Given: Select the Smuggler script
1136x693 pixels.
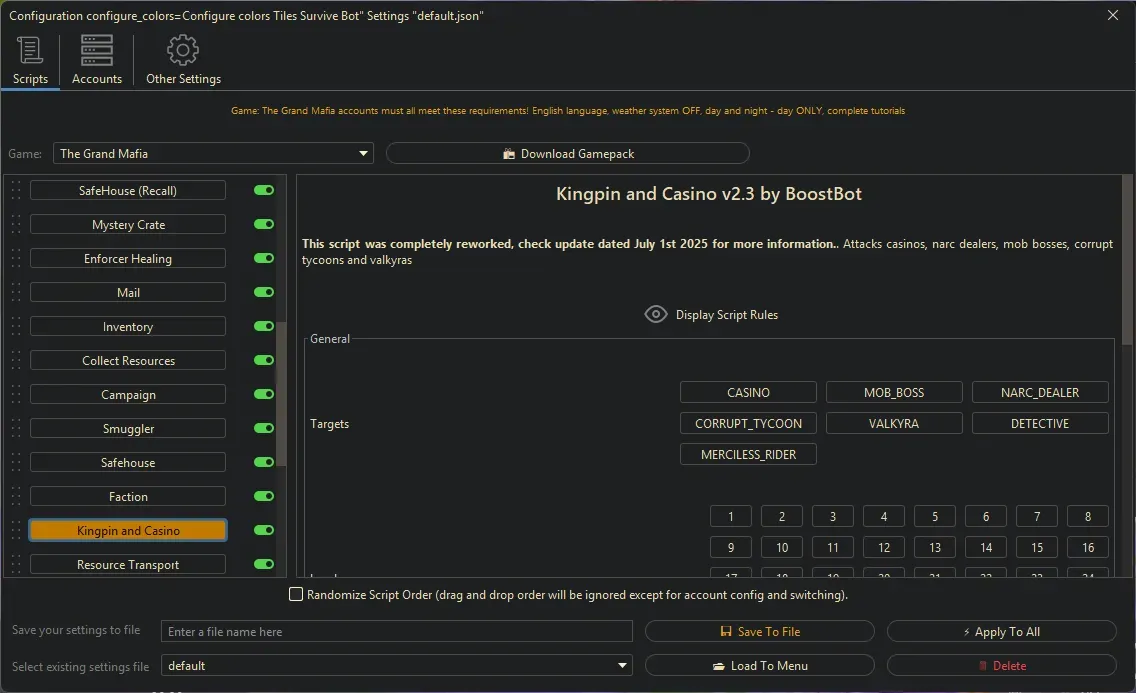Looking at the screenshot, I should click(x=128, y=429).
